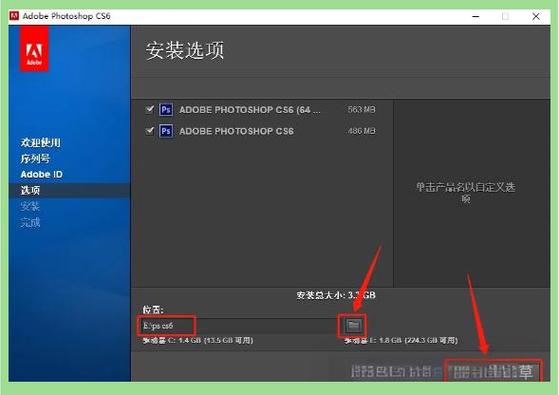Select the ADOBE PHOTOSHOP CS6 (64 ... product name

tap(250, 110)
